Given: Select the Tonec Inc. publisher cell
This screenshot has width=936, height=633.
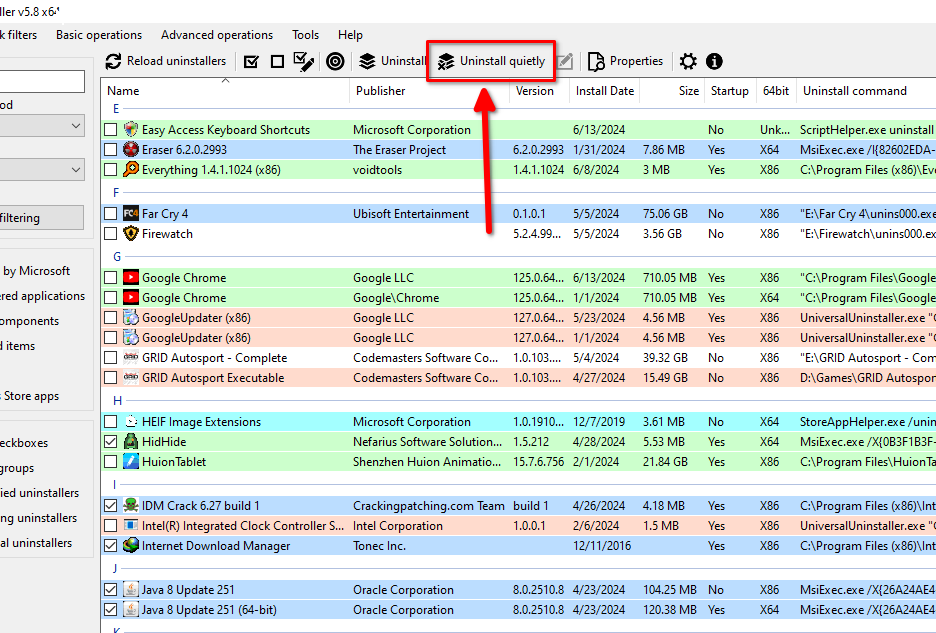Looking at the screenshot, I should pos(379,546).
